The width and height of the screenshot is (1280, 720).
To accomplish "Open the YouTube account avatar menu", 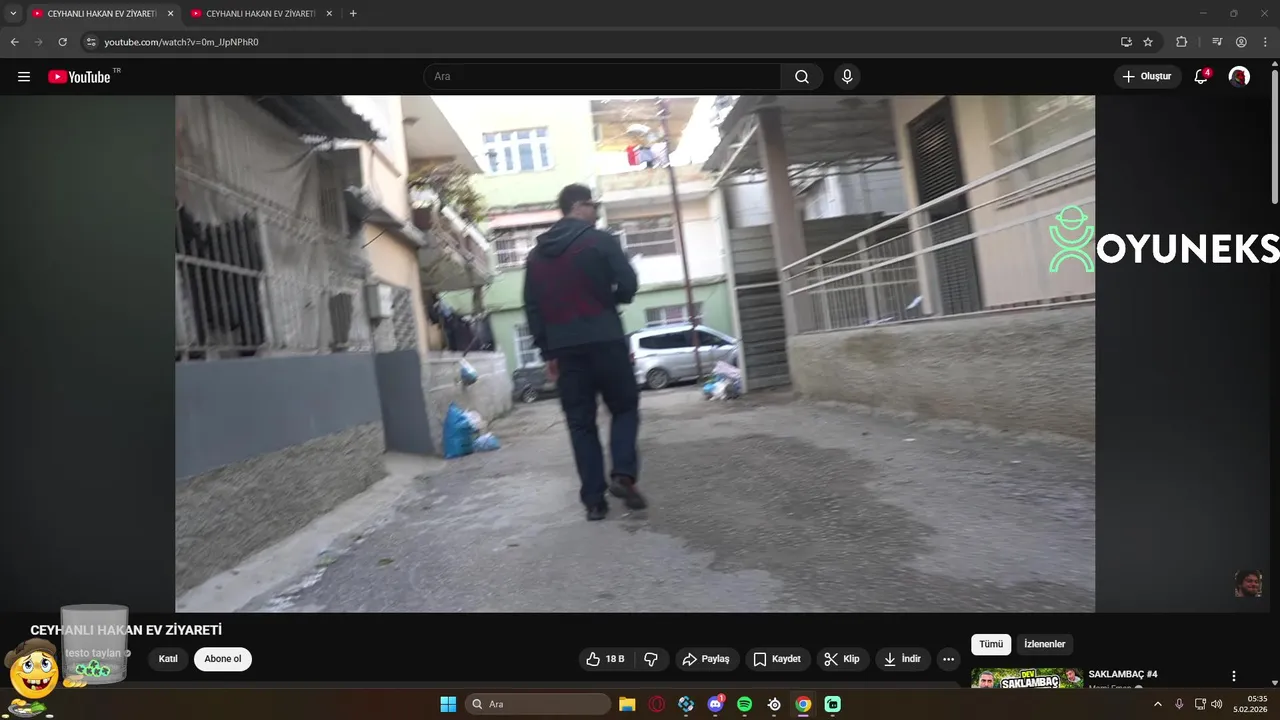I will (1239, 77).
